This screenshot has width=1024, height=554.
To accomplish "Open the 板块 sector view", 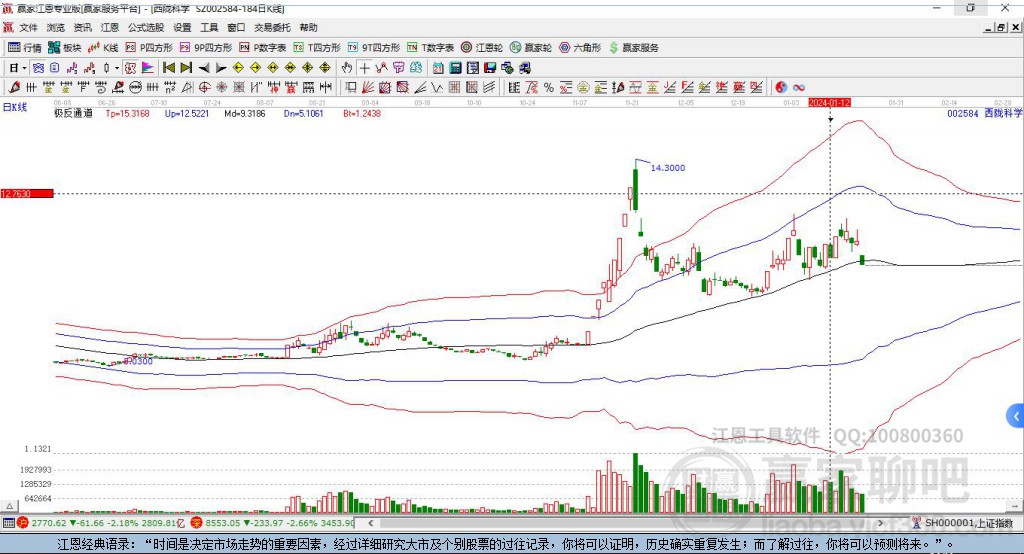I will 65,48.
